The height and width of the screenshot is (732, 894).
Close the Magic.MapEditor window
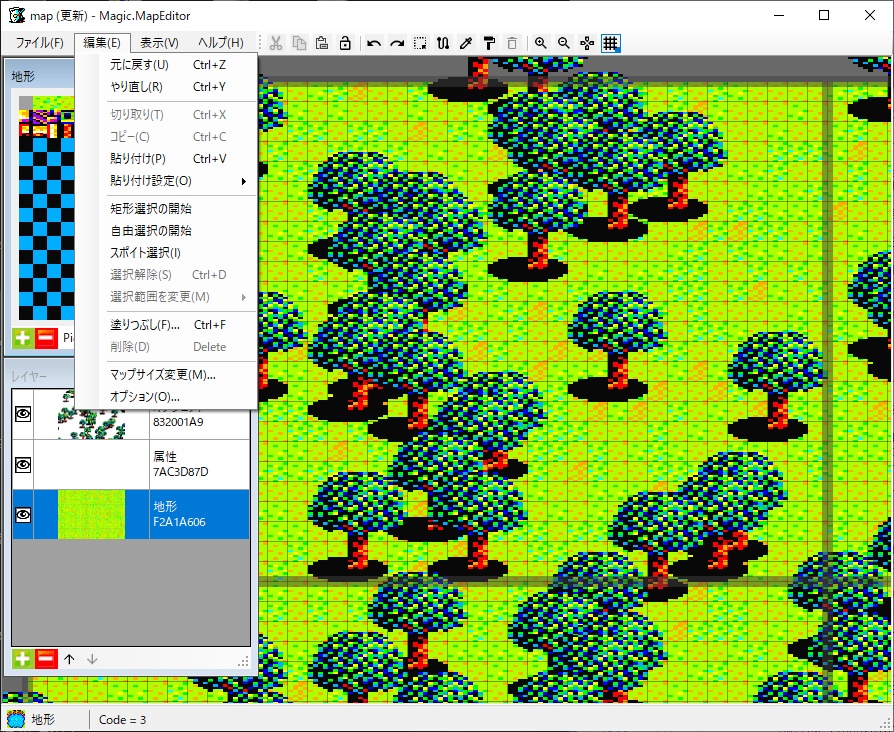point(869,15)
